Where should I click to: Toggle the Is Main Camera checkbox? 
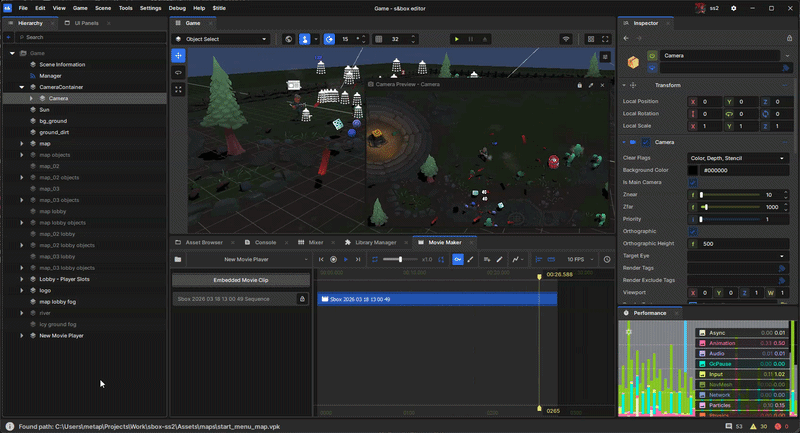click(693, 182)
